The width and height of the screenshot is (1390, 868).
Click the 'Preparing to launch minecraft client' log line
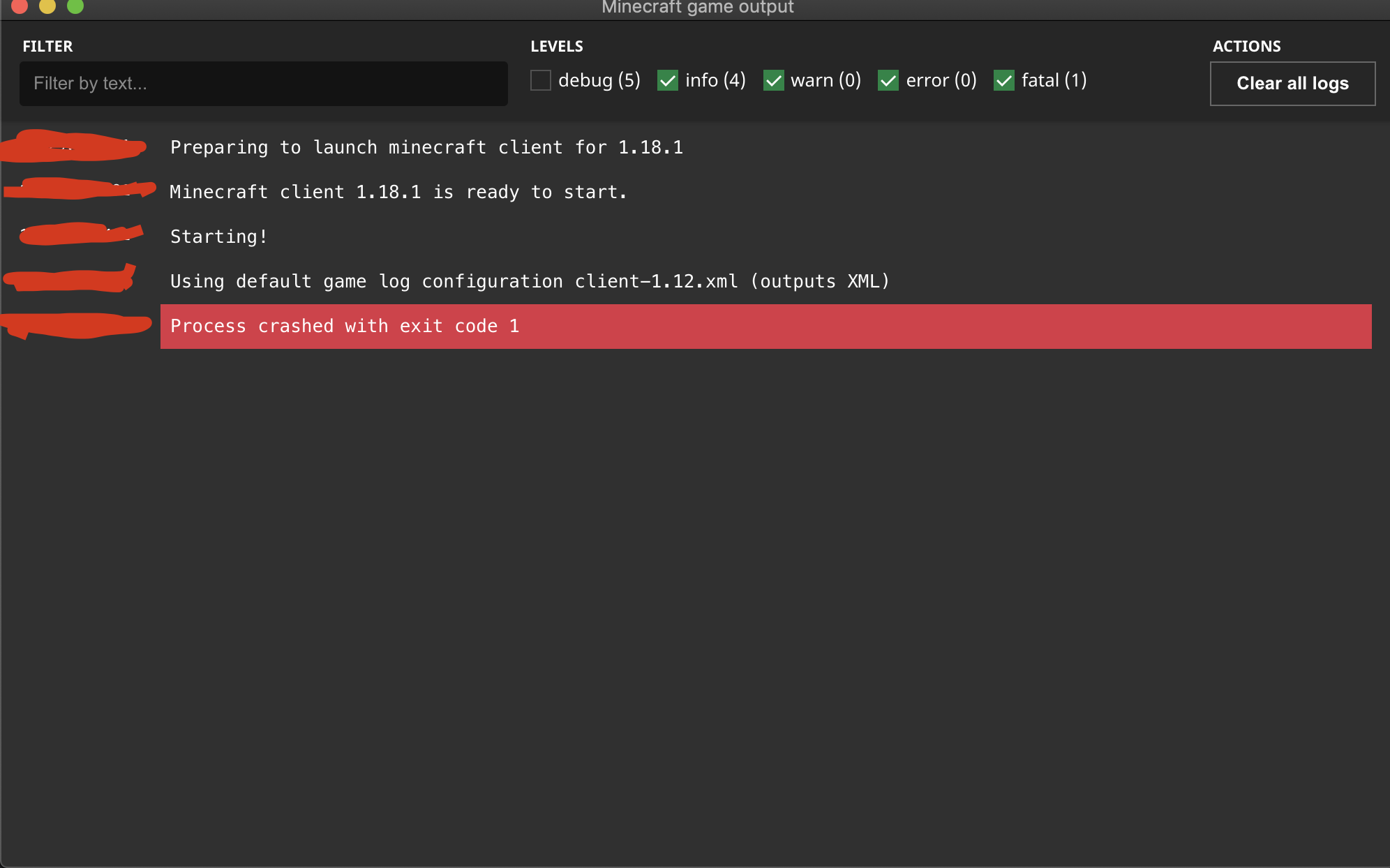(x=426, y=147)
